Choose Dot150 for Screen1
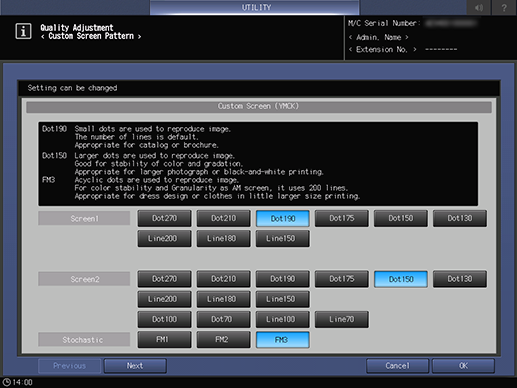This screenshot has height=388, width=517. tap(401, 218)
